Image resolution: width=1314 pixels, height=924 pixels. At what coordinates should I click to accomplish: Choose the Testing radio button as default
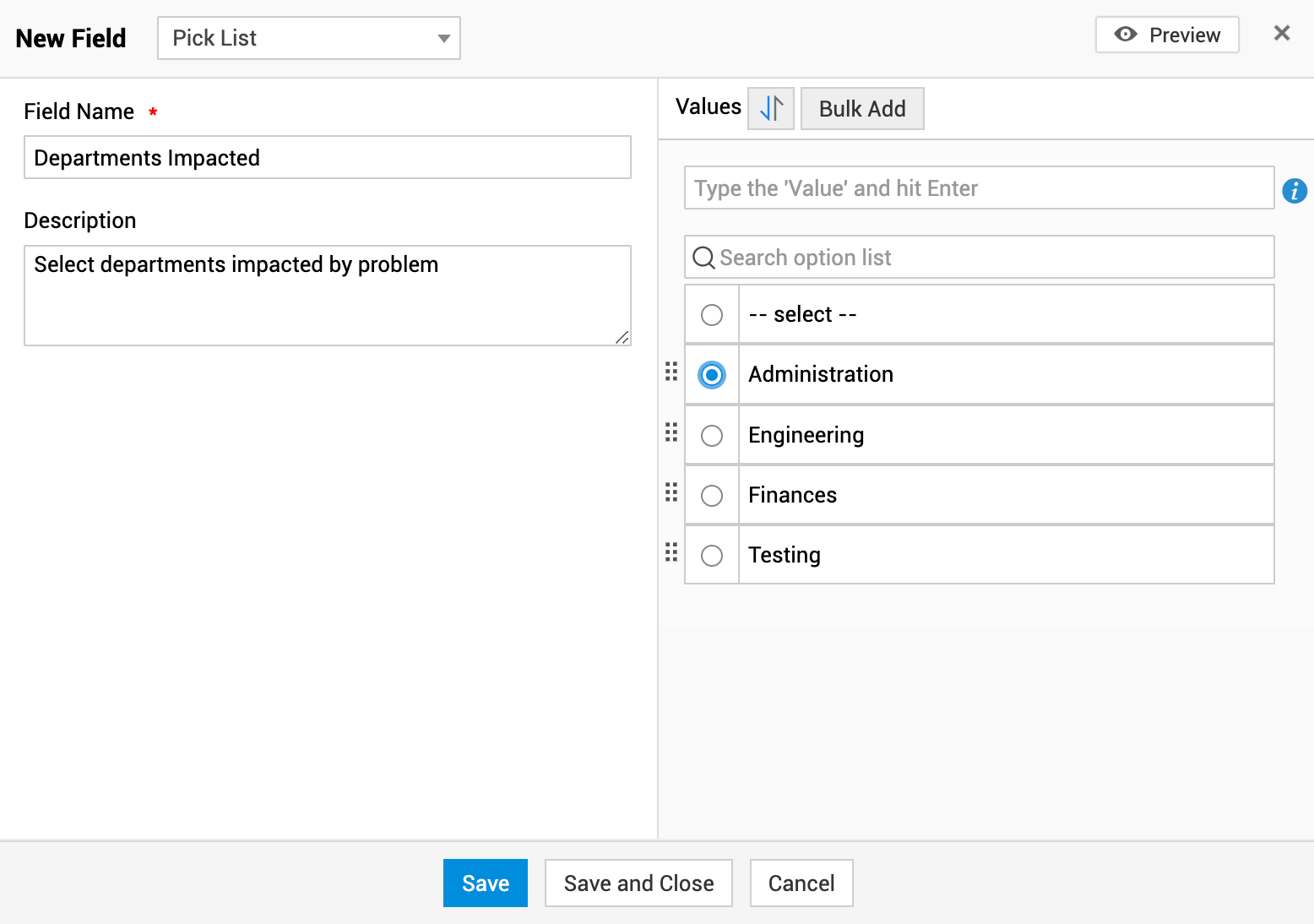point(712,556)
